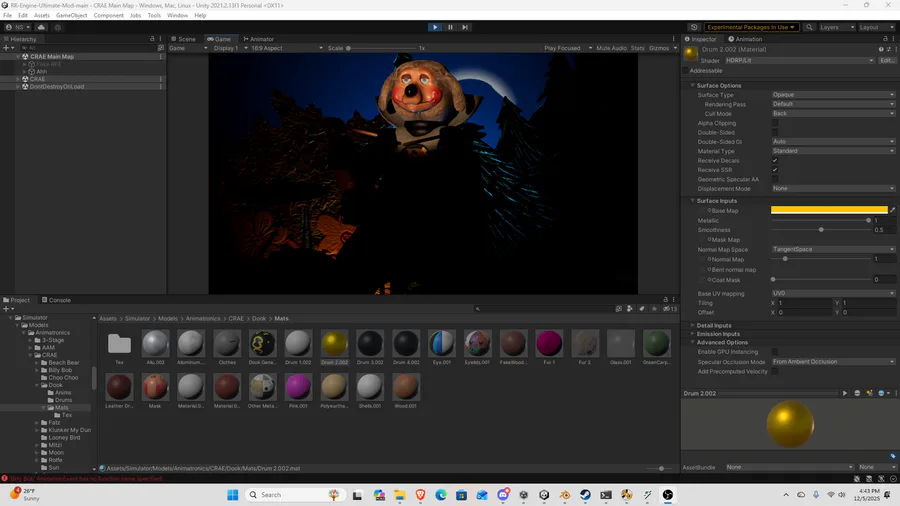900x506 pixels.
Task: Toggle preview lighting icon
Action: (x=870, y=394)
